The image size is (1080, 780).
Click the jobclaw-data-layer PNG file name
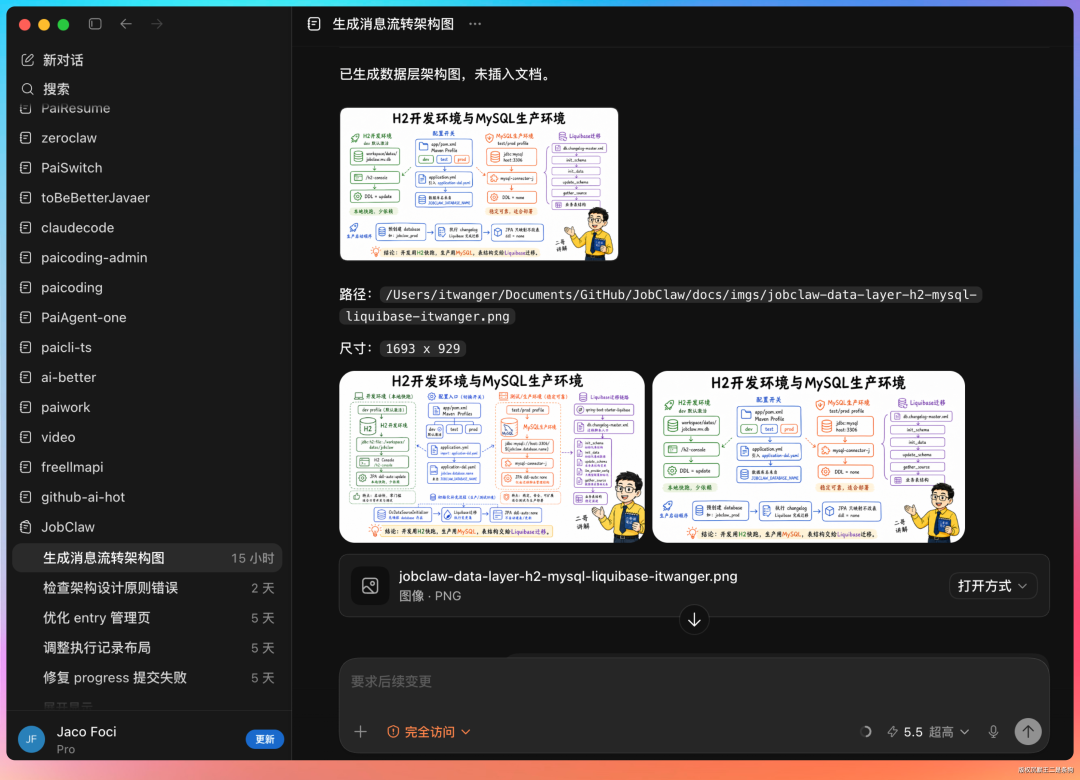[x=568, y=577]
